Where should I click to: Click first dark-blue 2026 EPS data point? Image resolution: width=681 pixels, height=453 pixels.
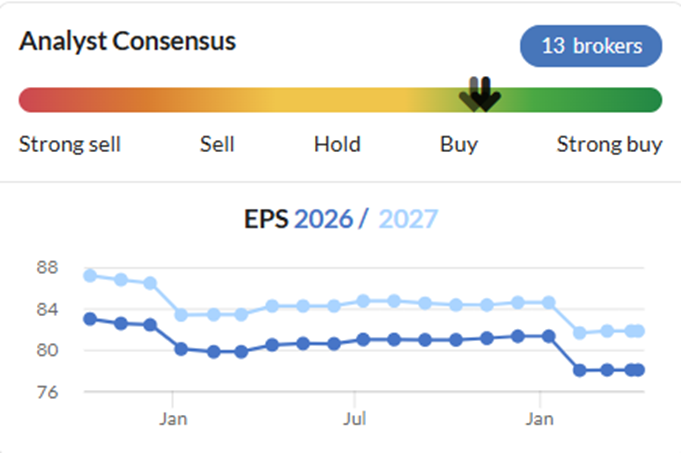pos(90,319)
